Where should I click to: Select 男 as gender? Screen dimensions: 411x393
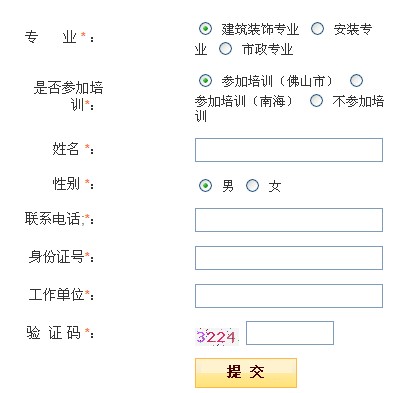click(205, 185)
